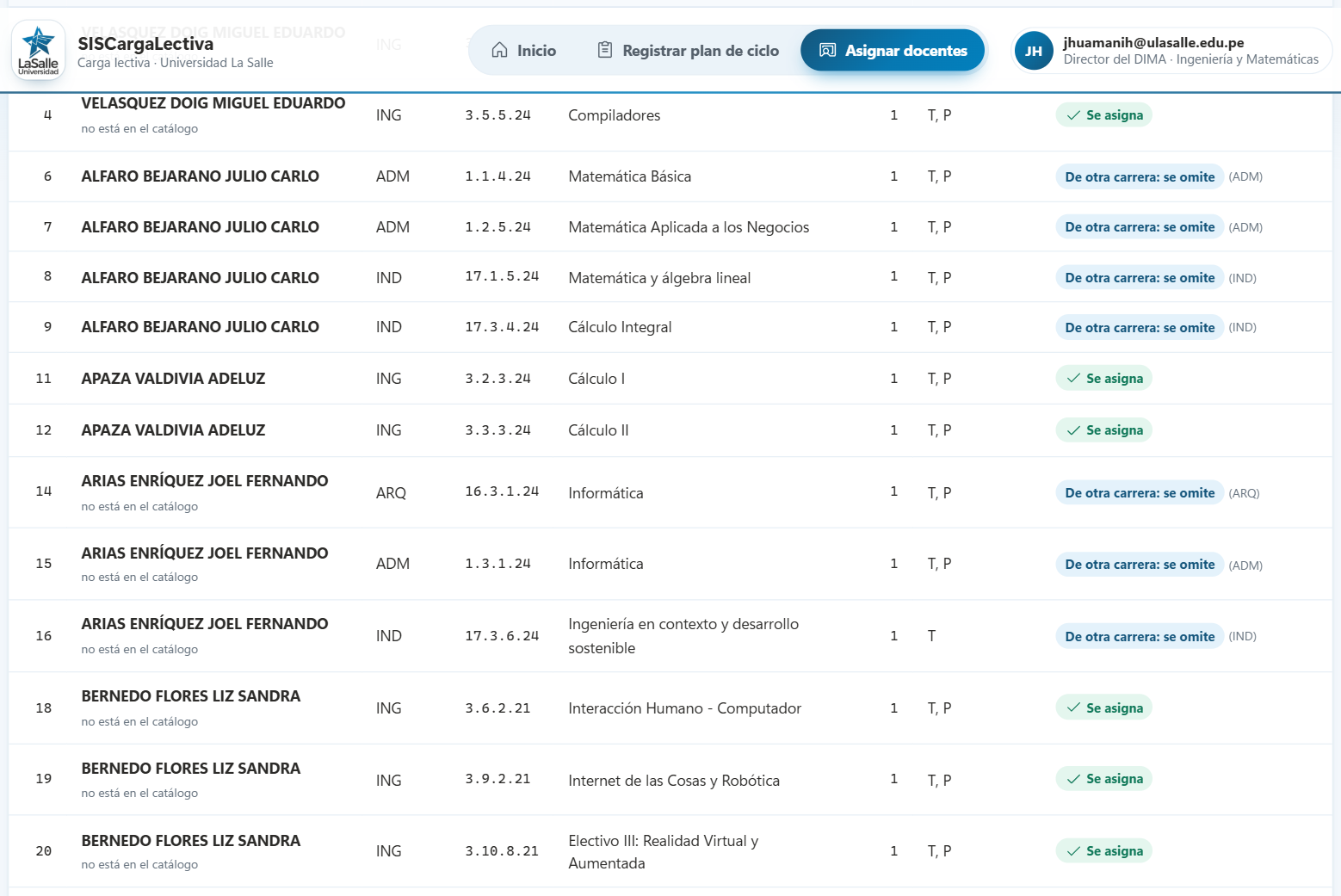Screen dimensions: 1341x896
Task: Click the Internet de las Cosas y Robótica course
Action: coord(674,781)
